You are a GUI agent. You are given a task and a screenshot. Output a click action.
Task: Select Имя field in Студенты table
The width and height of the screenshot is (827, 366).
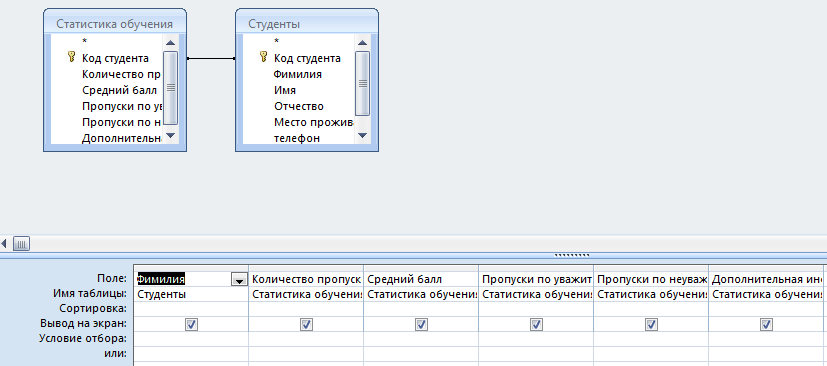pyautogui.click(x=285, y=90)
